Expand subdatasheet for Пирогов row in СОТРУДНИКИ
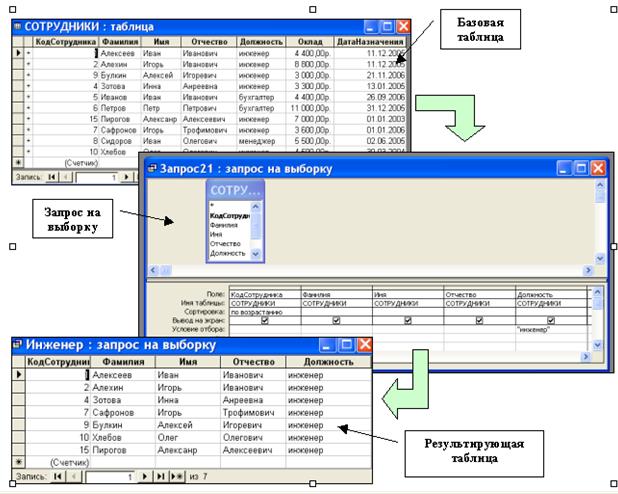The image size is (618, 494). click(x=28, y=119)
